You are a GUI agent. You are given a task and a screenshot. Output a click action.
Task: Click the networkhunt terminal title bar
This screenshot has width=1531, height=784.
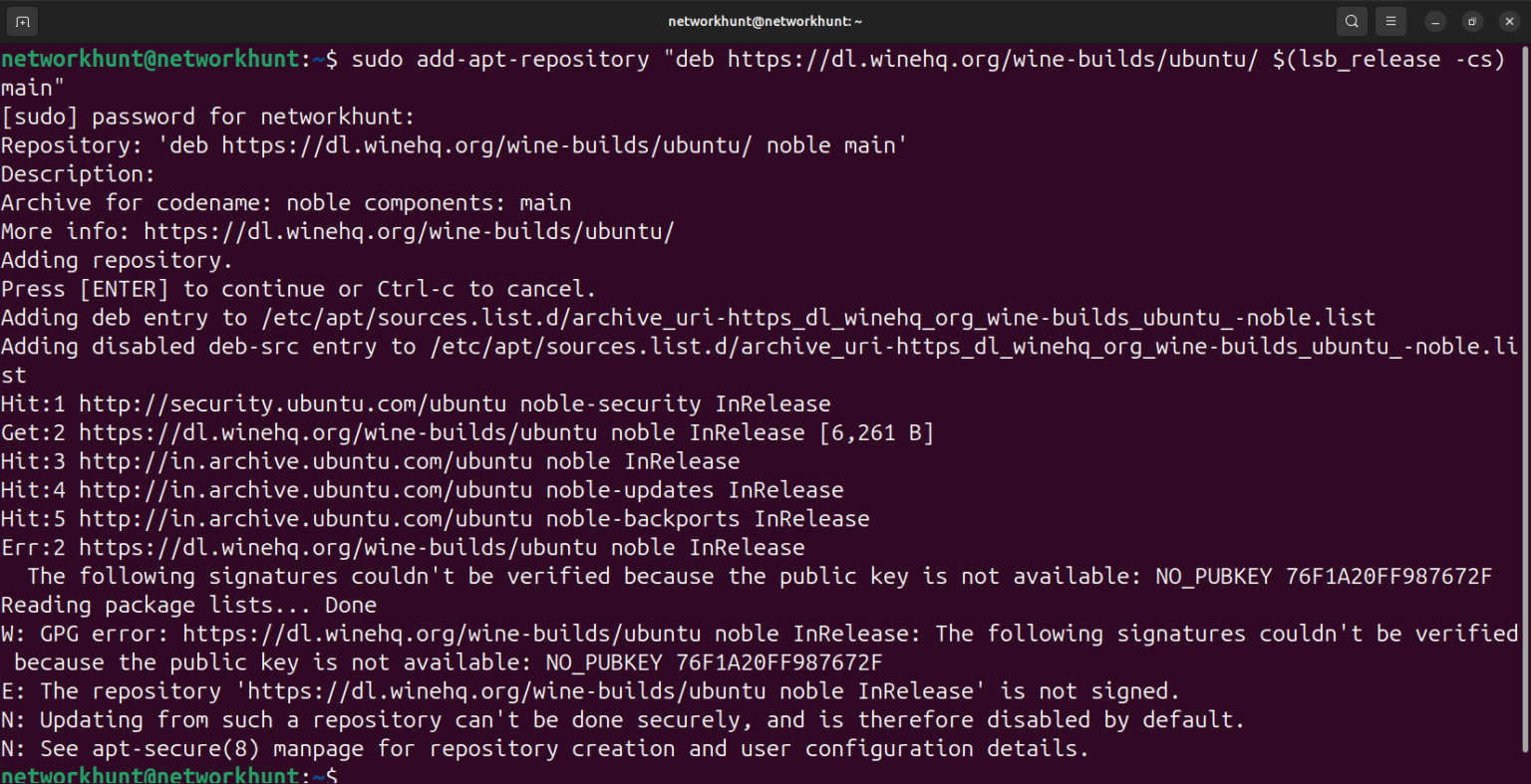(765, 20)
